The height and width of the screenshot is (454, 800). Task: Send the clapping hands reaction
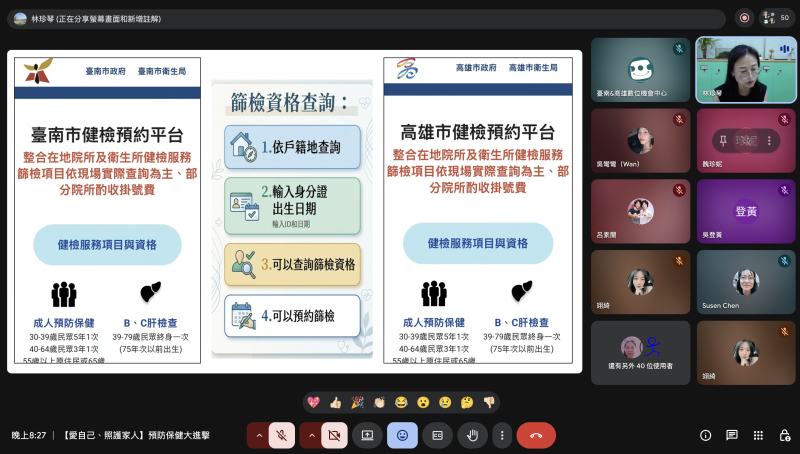click(x=379, y=402)
